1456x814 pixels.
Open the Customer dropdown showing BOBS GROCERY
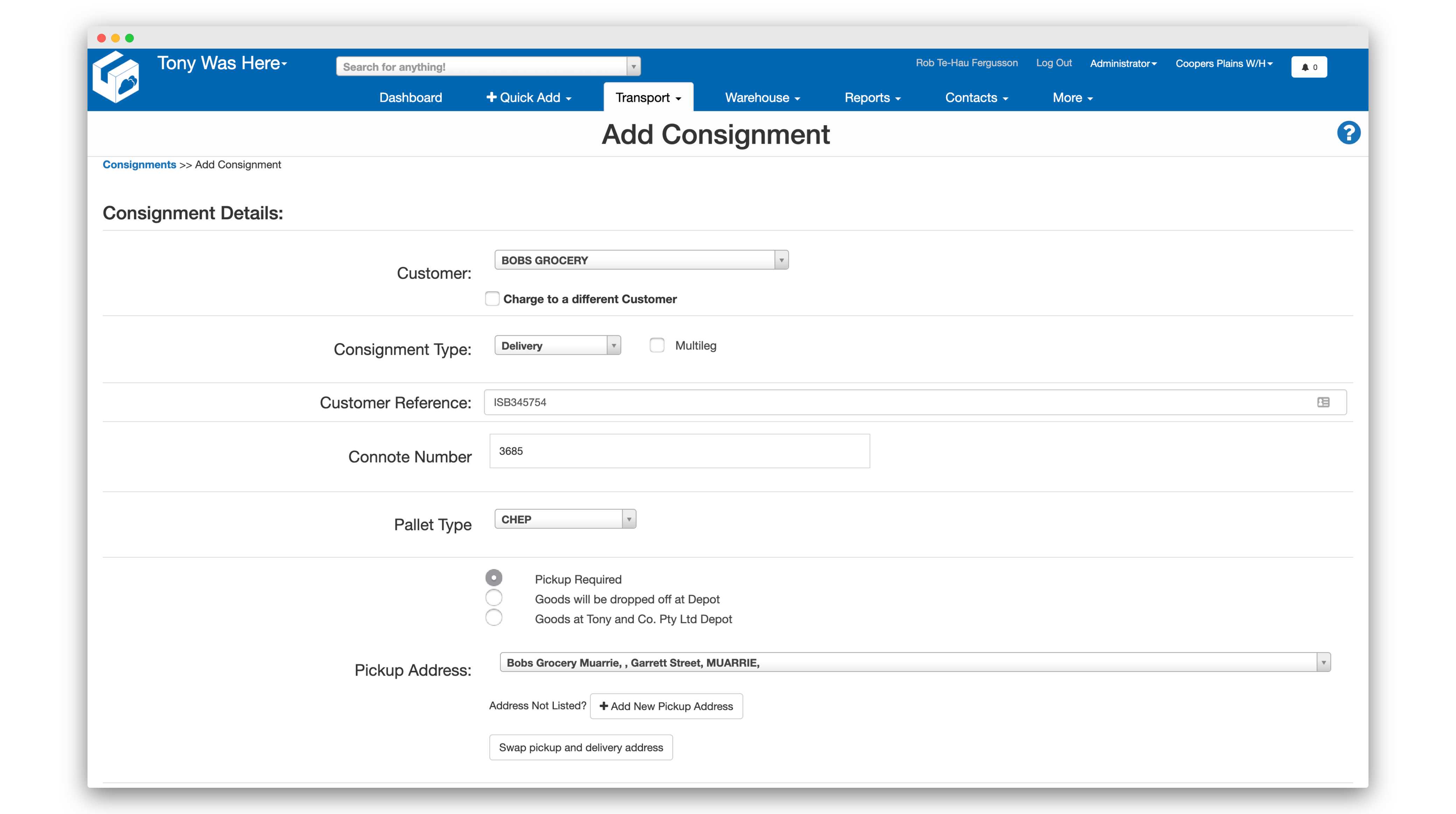coord(641,260)
